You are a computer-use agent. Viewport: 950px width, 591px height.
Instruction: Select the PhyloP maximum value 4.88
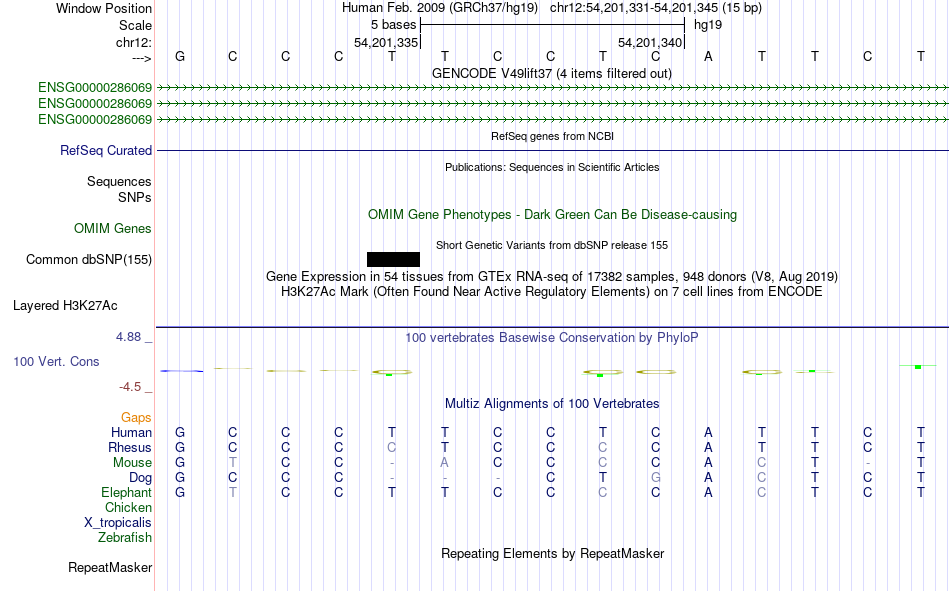pyautogui.click(x=128, y=337)
